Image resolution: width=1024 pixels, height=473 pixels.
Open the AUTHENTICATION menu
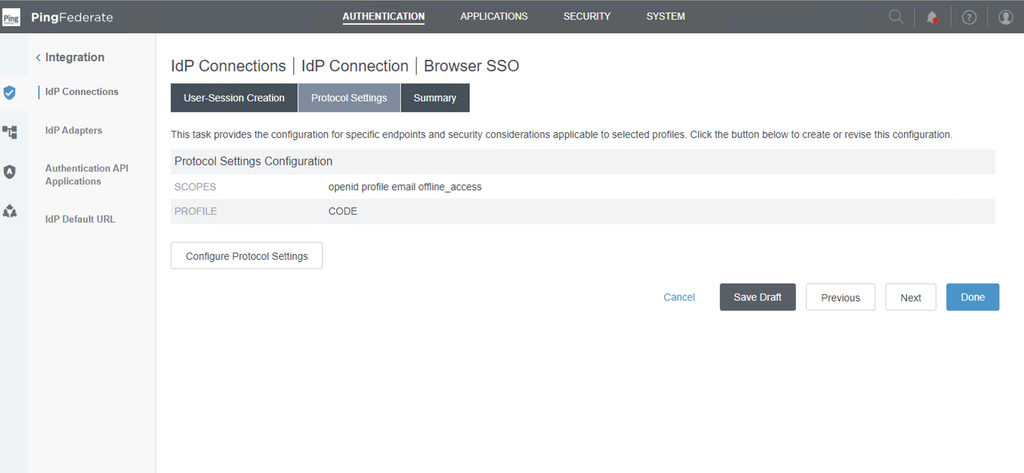(x=383, y=16)
